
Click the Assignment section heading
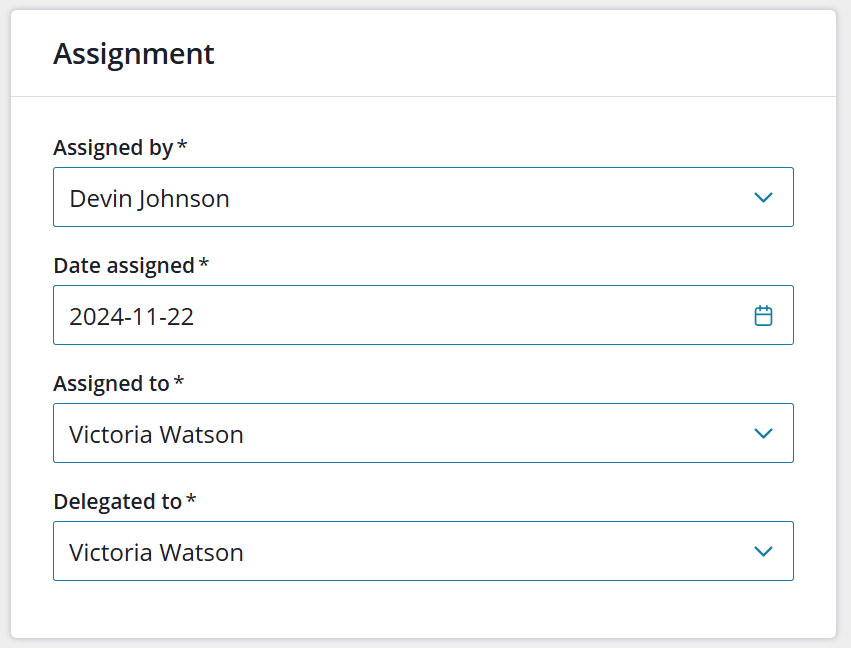pyautogui.click(x=134, y=54)
